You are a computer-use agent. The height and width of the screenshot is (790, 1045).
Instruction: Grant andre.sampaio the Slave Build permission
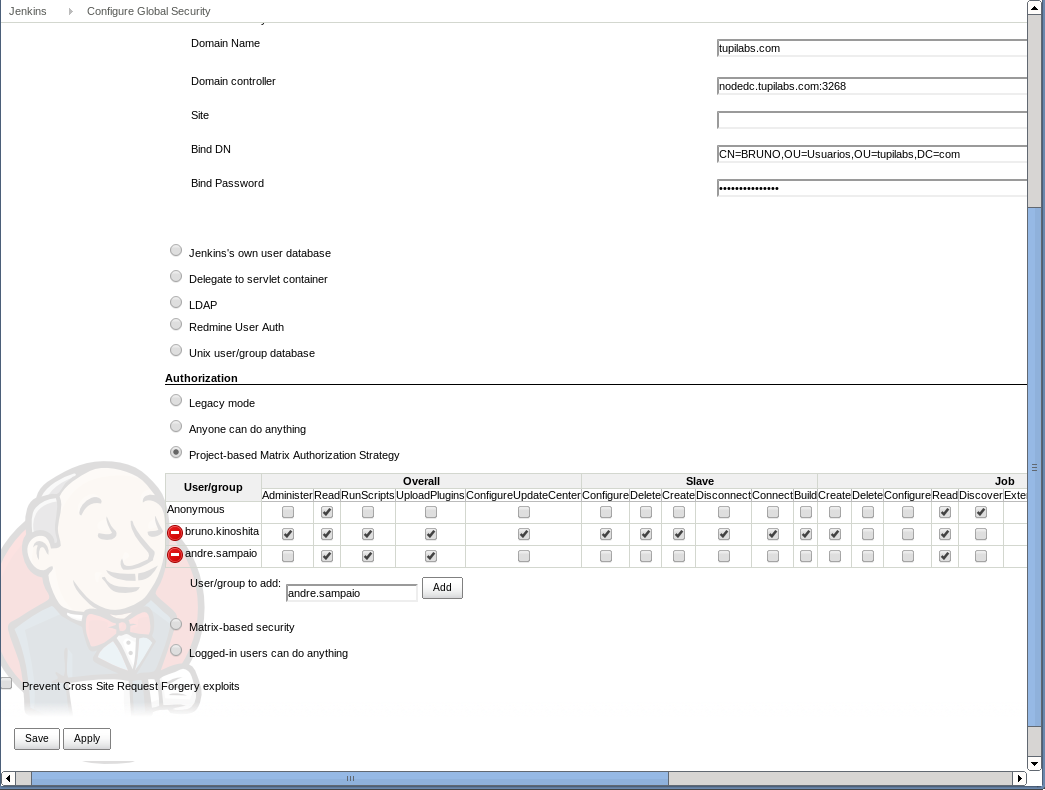[806, 555]
